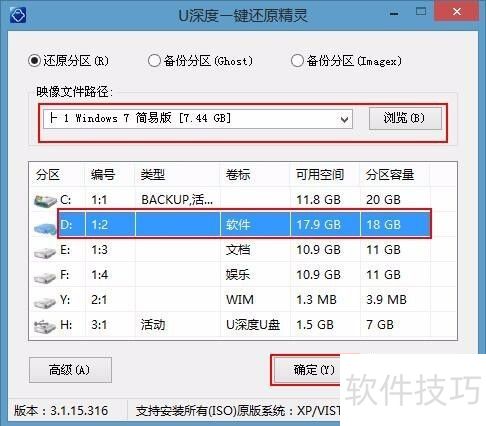Click the version 3.1.15.316 status text

coord(61,411)
